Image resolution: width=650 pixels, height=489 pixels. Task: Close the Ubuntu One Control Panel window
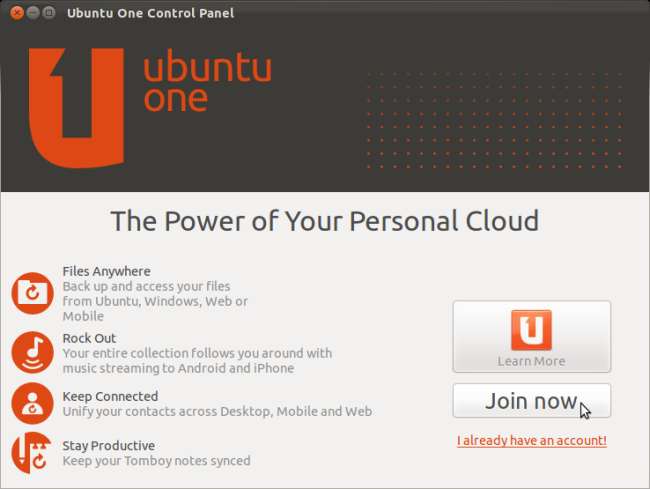click(x=17, y=13)
